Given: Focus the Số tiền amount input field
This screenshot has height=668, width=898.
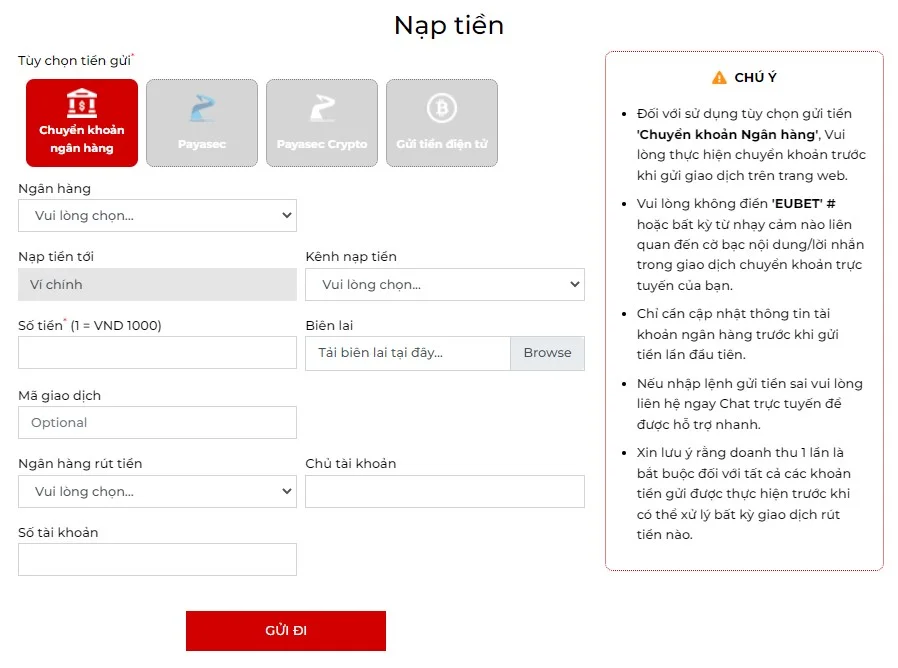Looking at the screenshot, I should 157,353.
